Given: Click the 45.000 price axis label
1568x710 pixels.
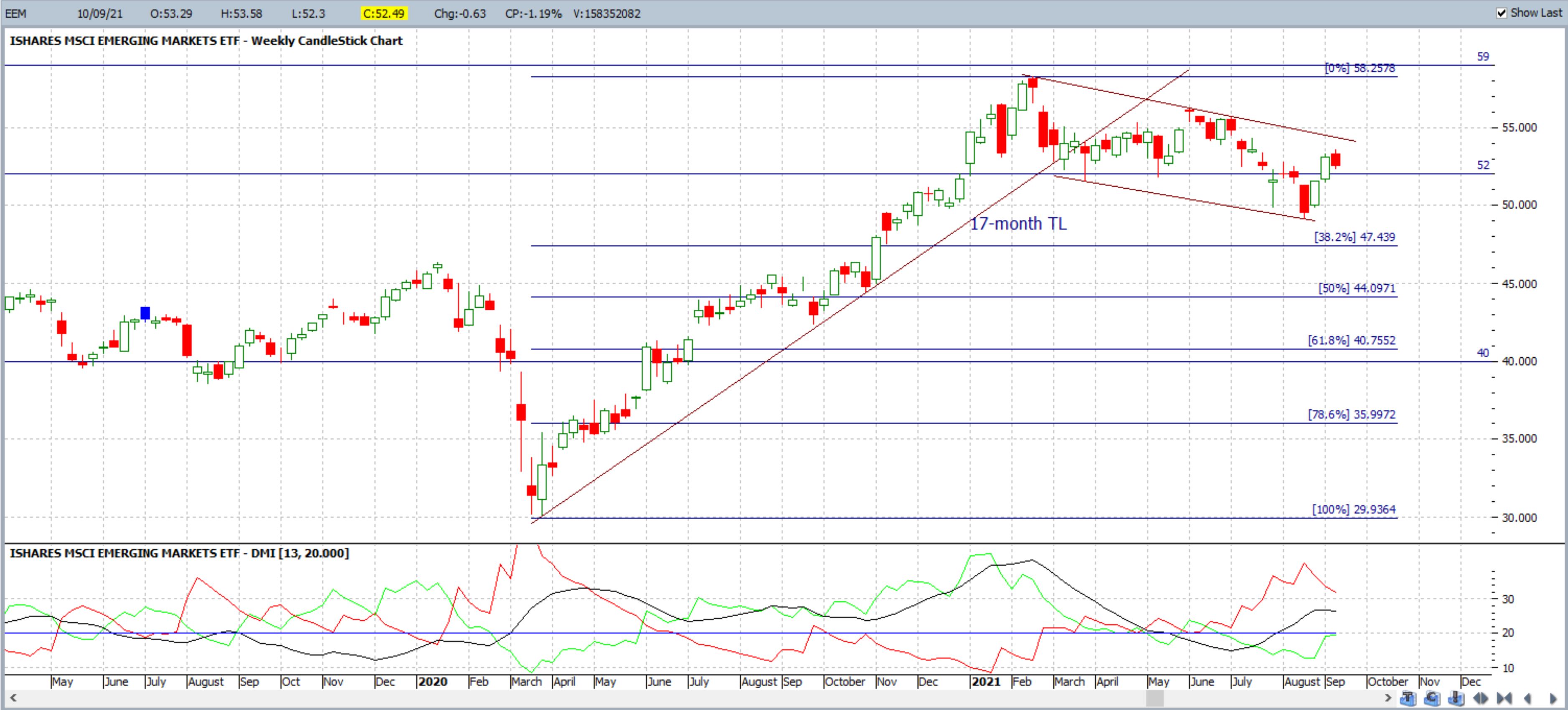Looking at the screenshot, I should click(x=1519, y=284).
